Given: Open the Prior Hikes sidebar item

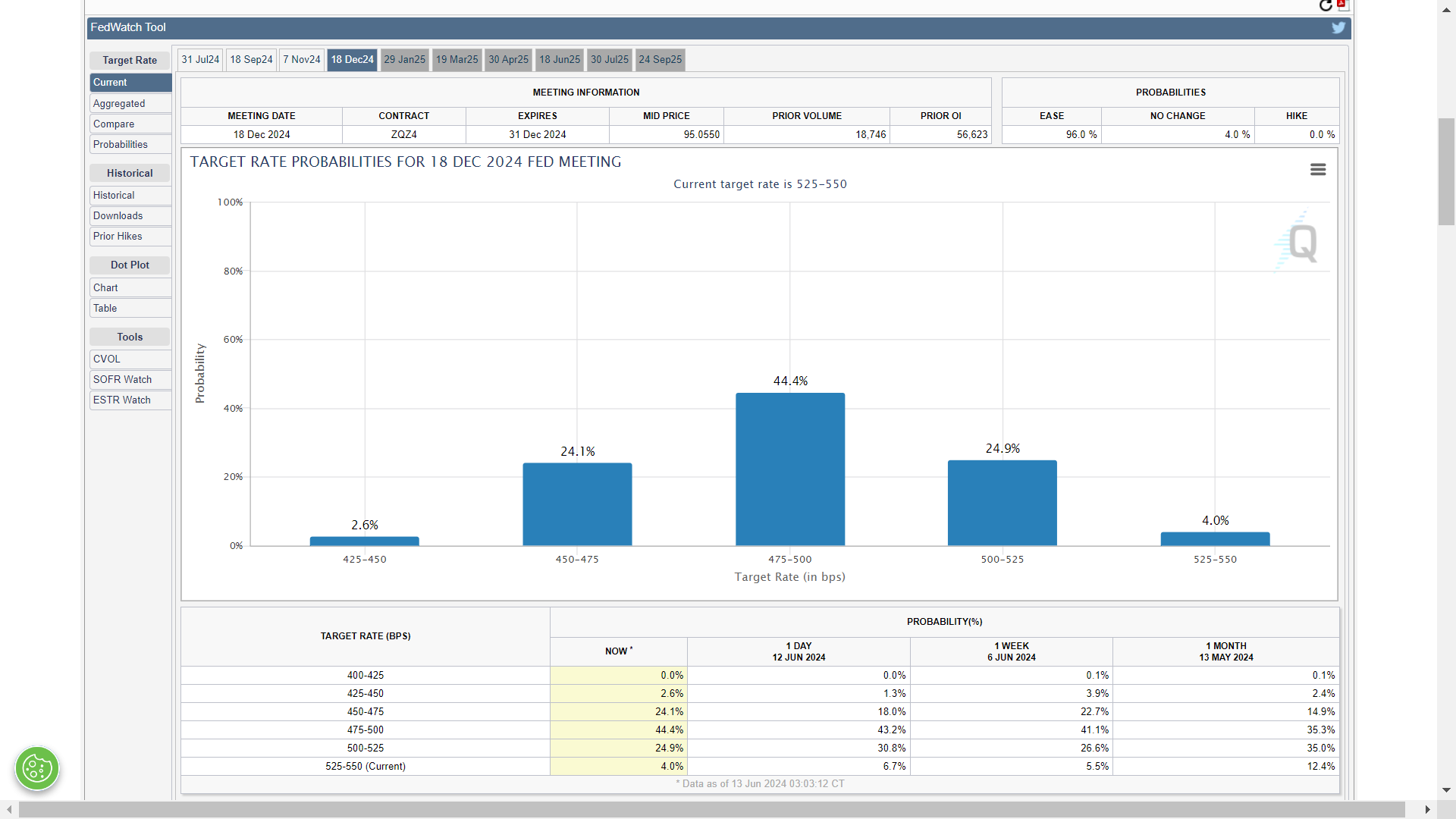Looking at the screenshot, I should pos(130,237).
